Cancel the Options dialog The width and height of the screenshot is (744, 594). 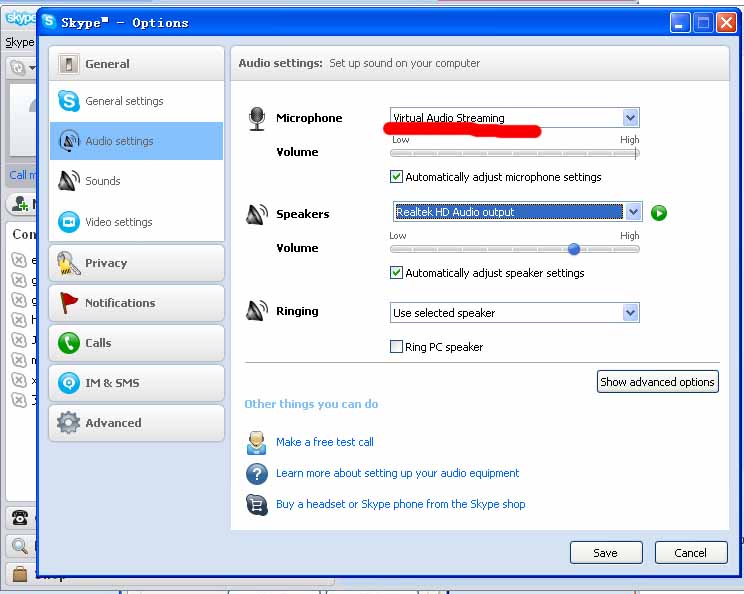tap(691, 553)
